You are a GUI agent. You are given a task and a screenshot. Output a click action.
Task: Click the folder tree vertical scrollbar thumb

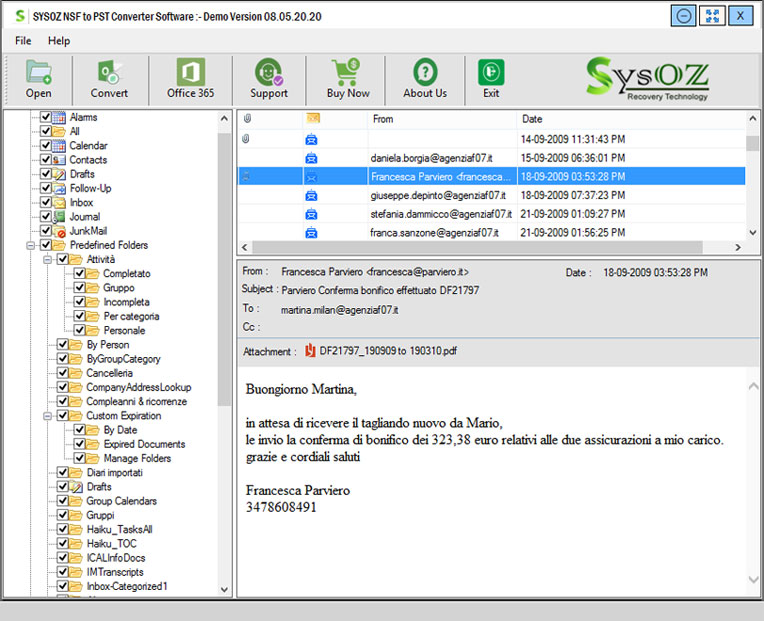pyautogui.click(x=224, y=269)
